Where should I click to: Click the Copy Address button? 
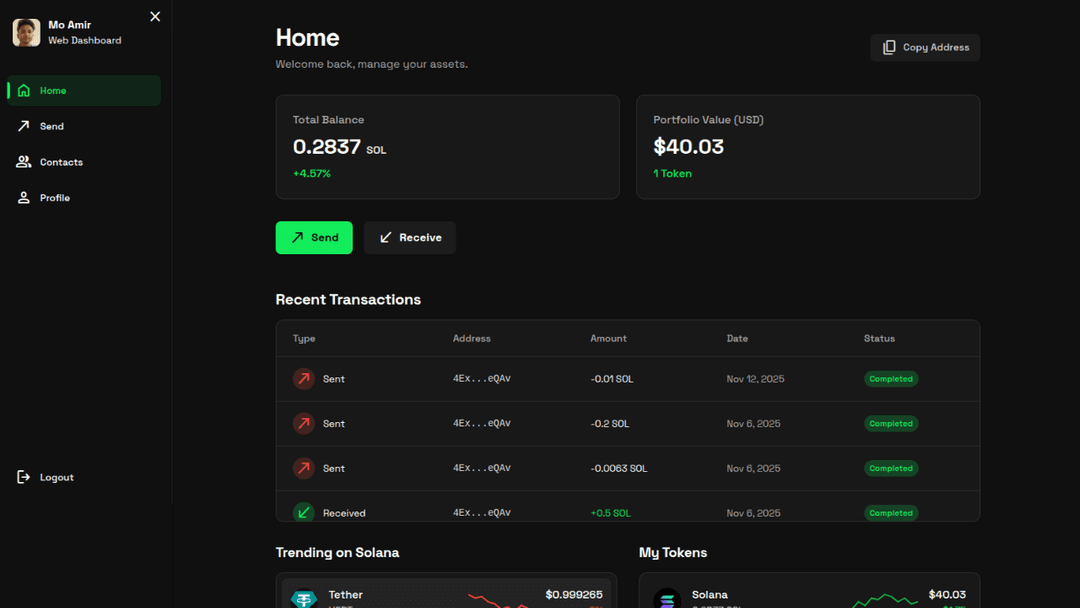(x=924, y=47)
